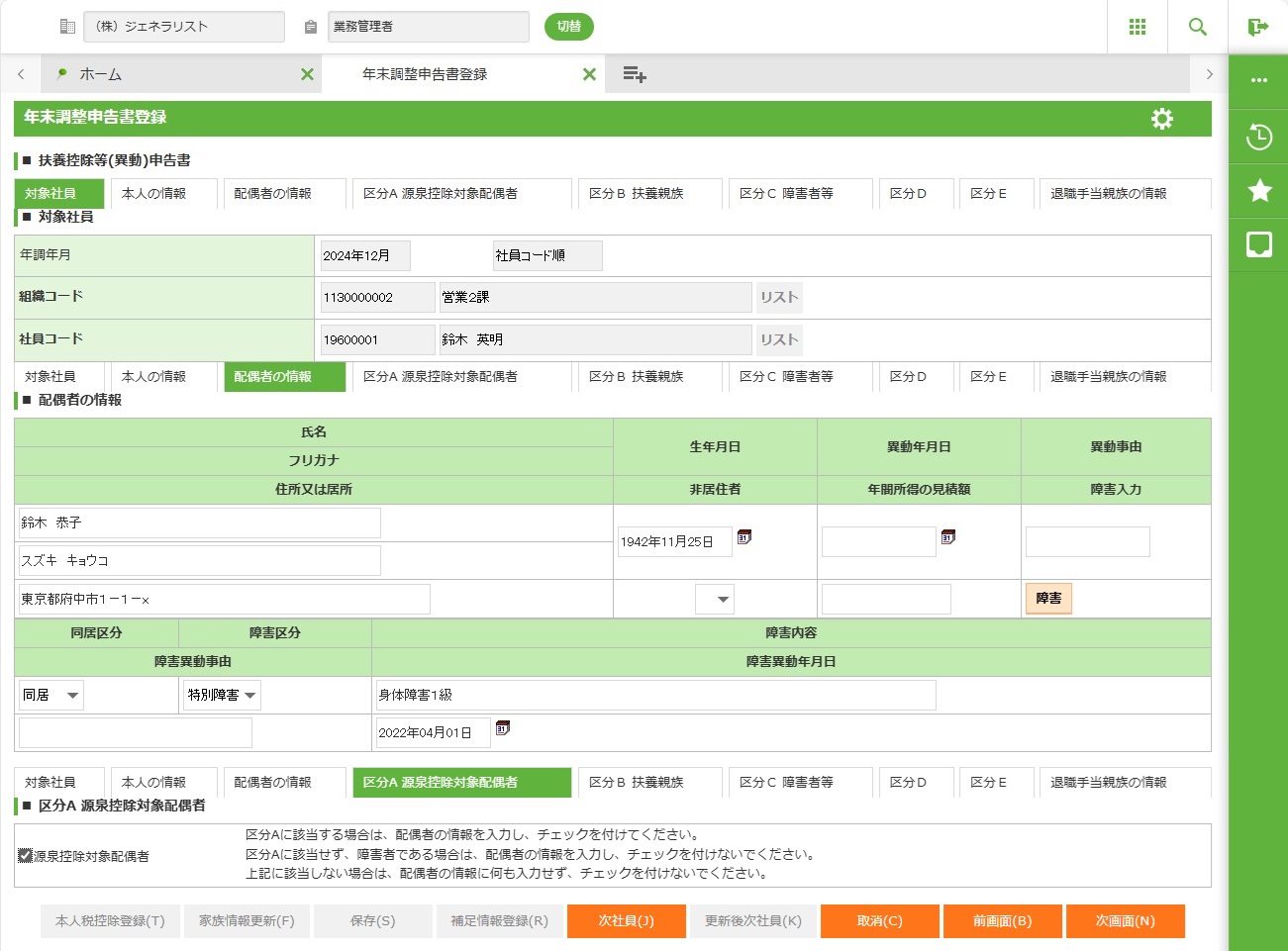Open the 特別障害 disability type dropdown
The image size is (1288, 951).
(x=222, y=696)
